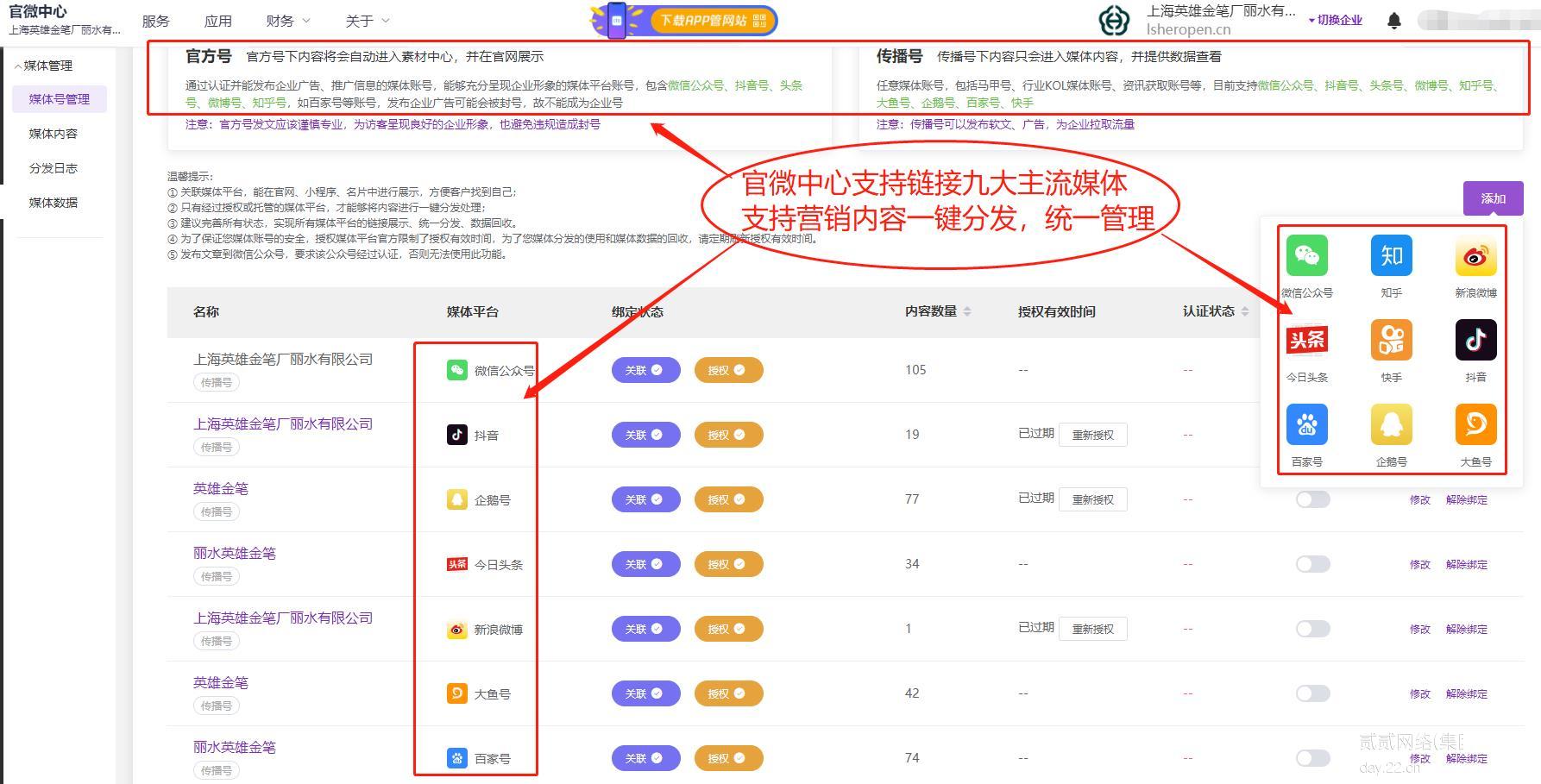
Task: Open the 切换企业 dropdown
Action: coord(1337,20)
